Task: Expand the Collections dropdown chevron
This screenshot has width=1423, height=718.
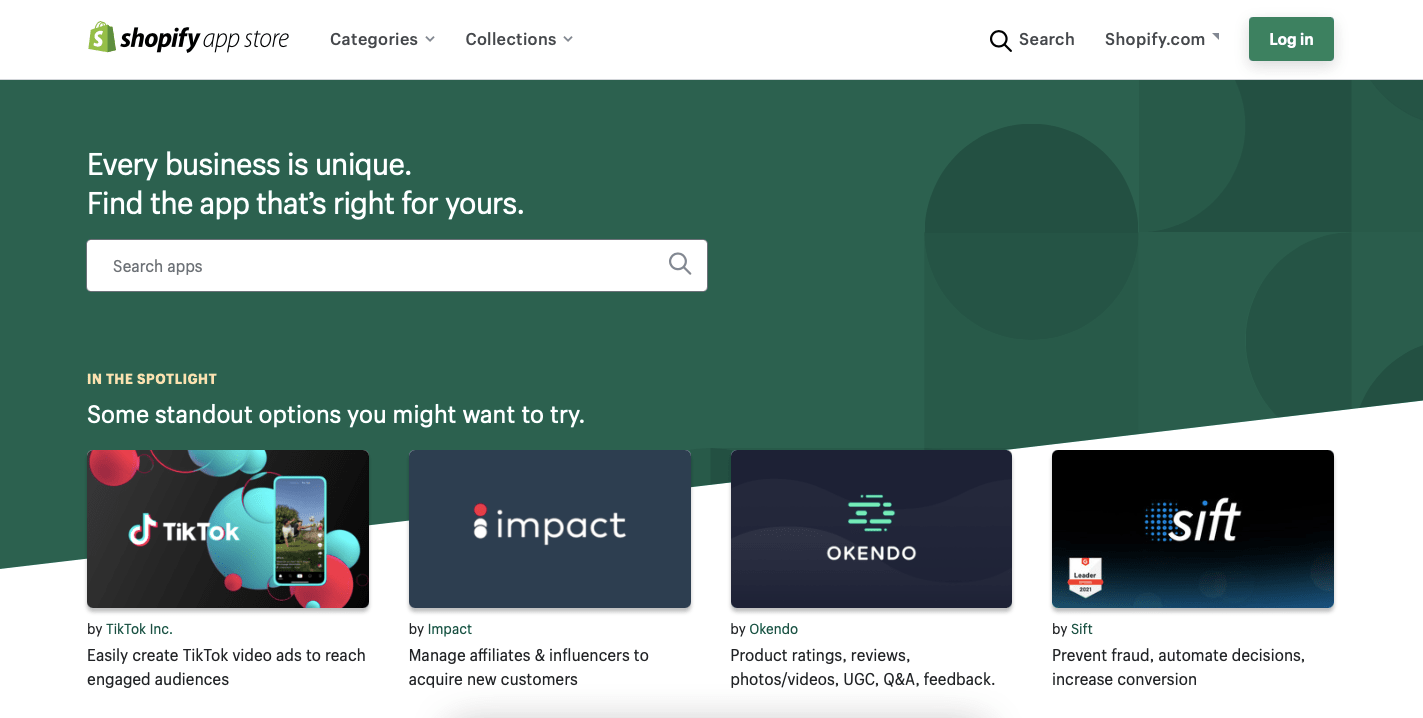Action: [x=568, y=39]
